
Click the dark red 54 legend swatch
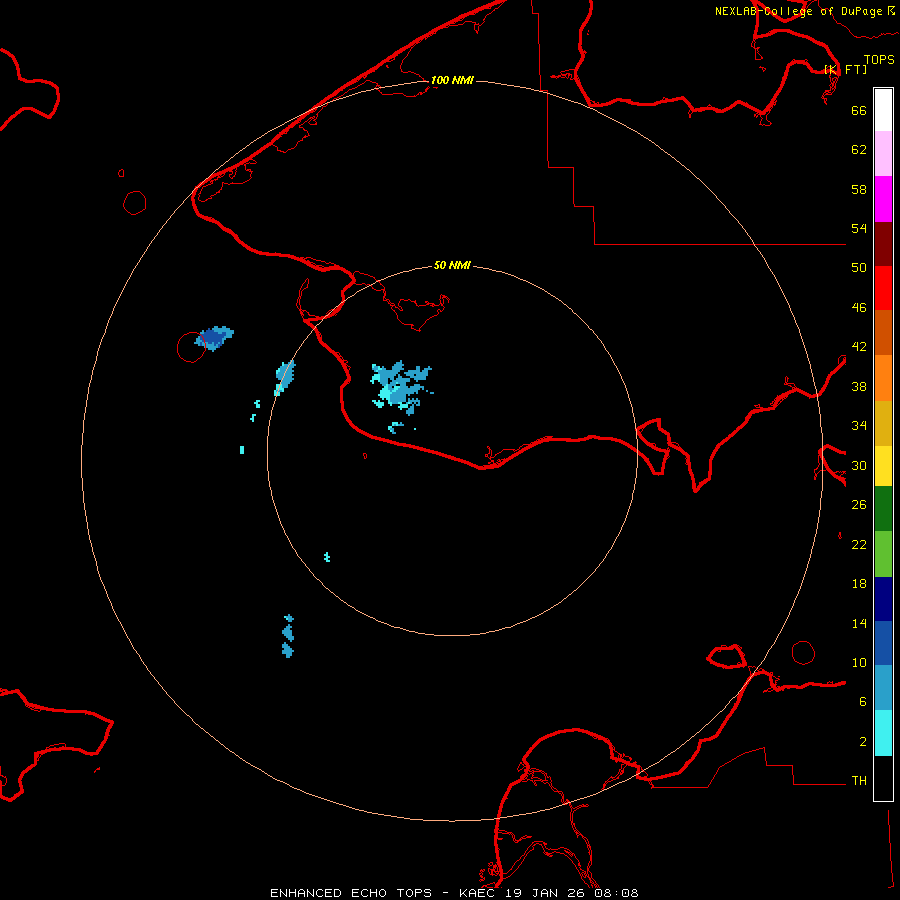[883, 244]
